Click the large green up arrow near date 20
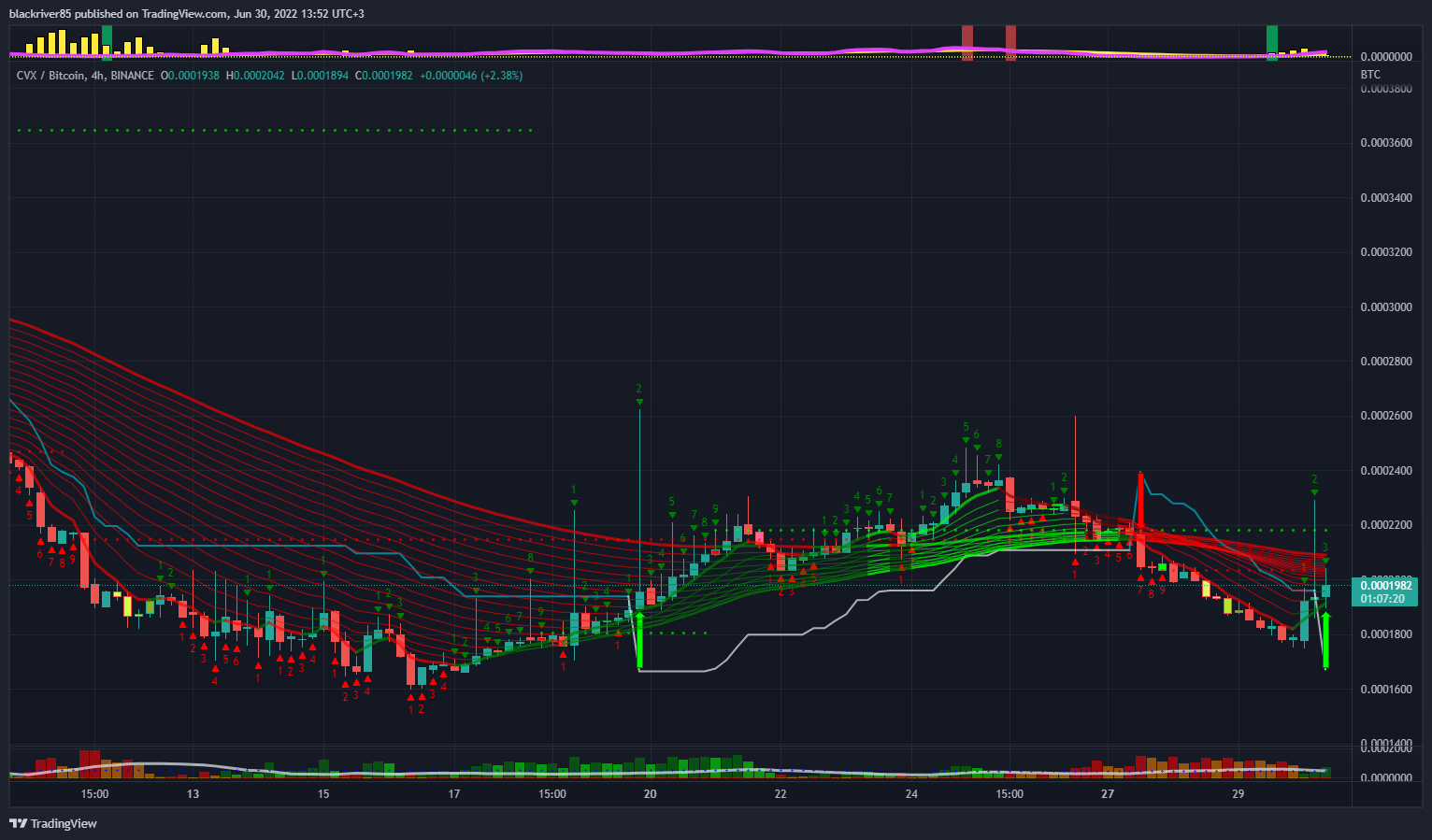 tap(639, 640)
